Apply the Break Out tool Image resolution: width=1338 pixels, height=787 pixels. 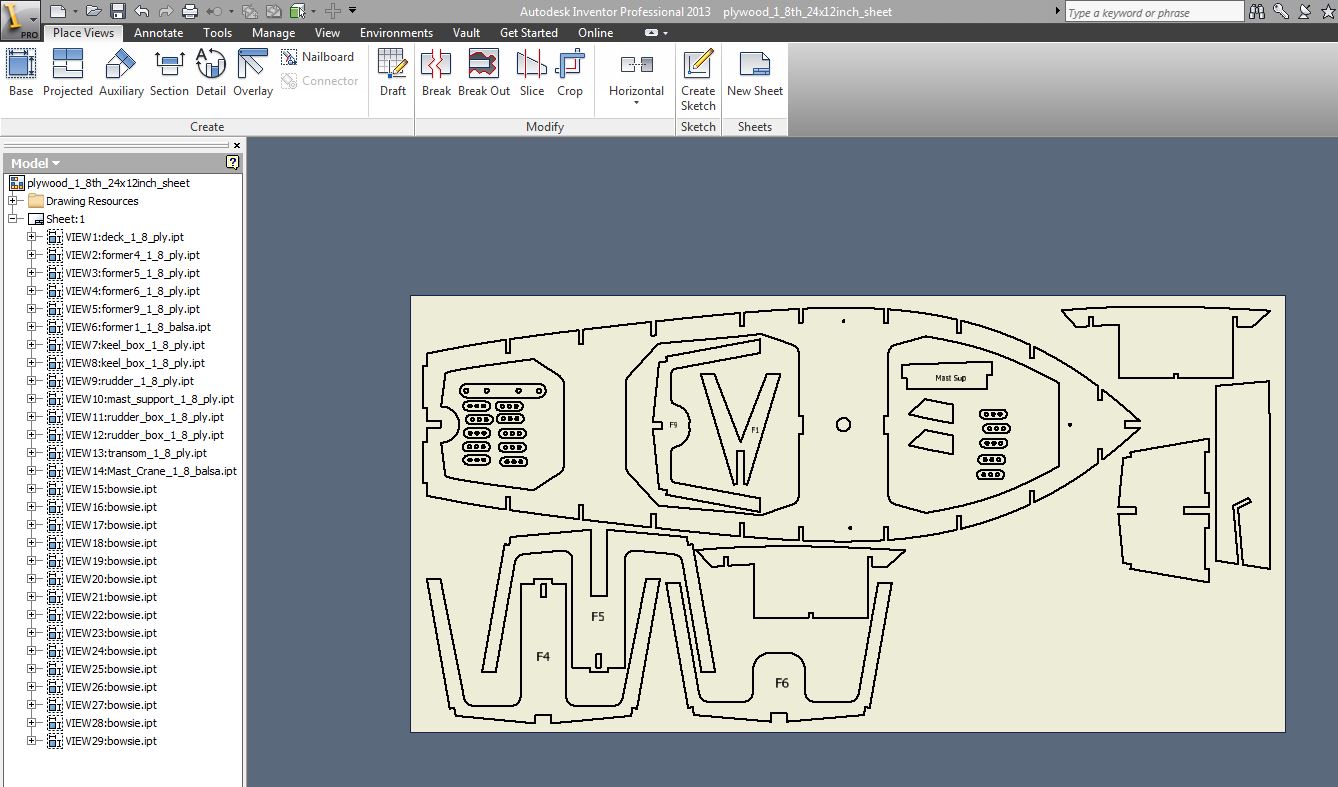point(484,73)
